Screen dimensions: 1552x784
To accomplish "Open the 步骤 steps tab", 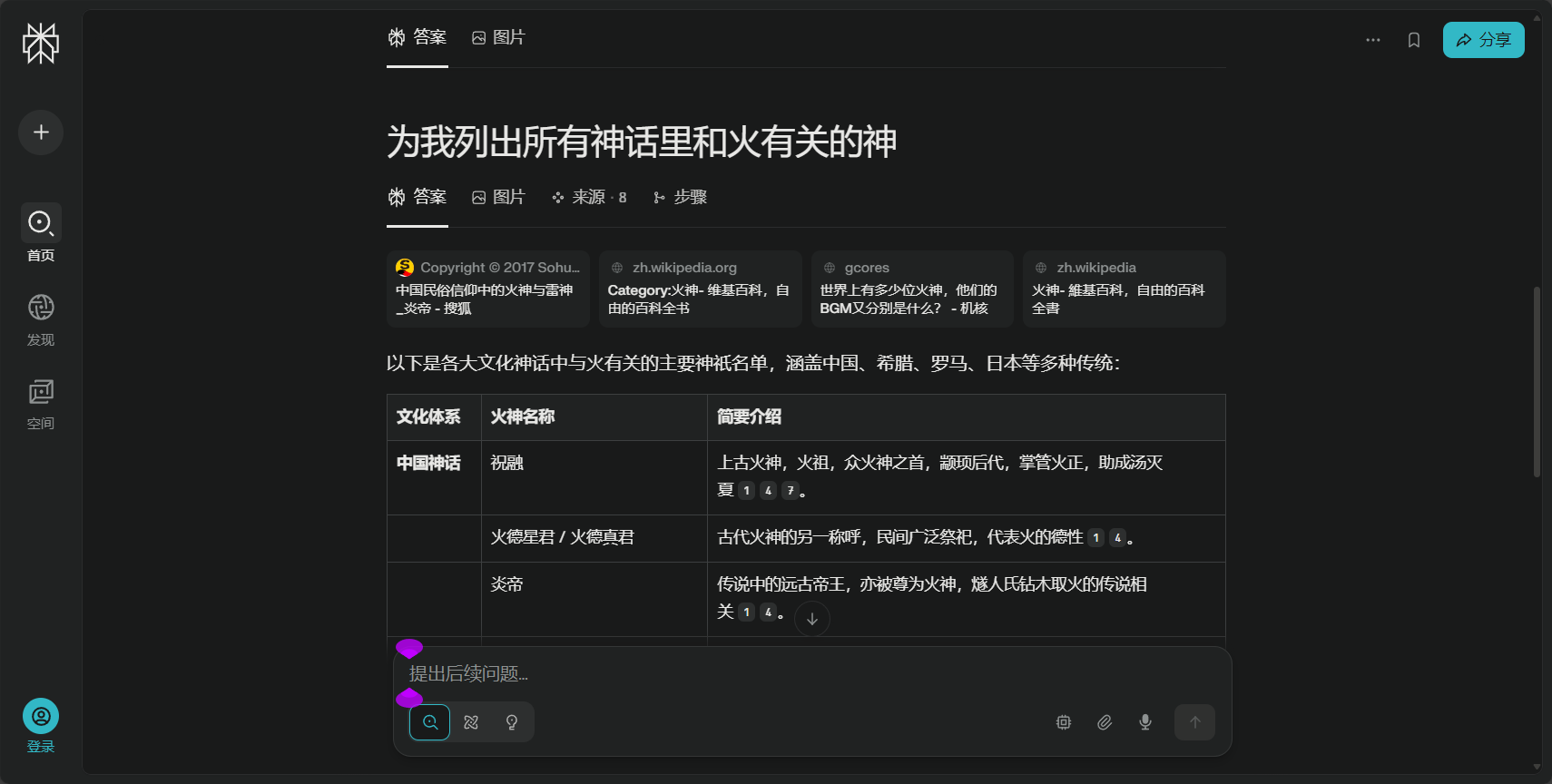I will click(680, 197).
